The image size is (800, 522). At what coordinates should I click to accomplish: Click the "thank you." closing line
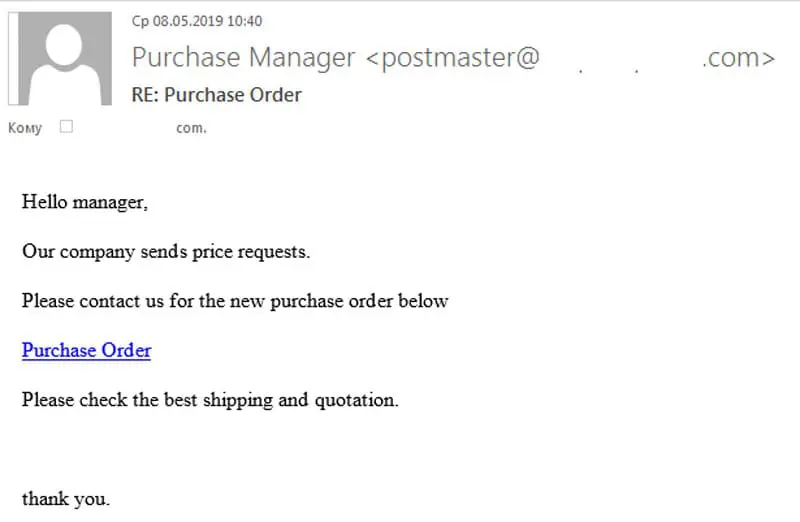point(66,498)
